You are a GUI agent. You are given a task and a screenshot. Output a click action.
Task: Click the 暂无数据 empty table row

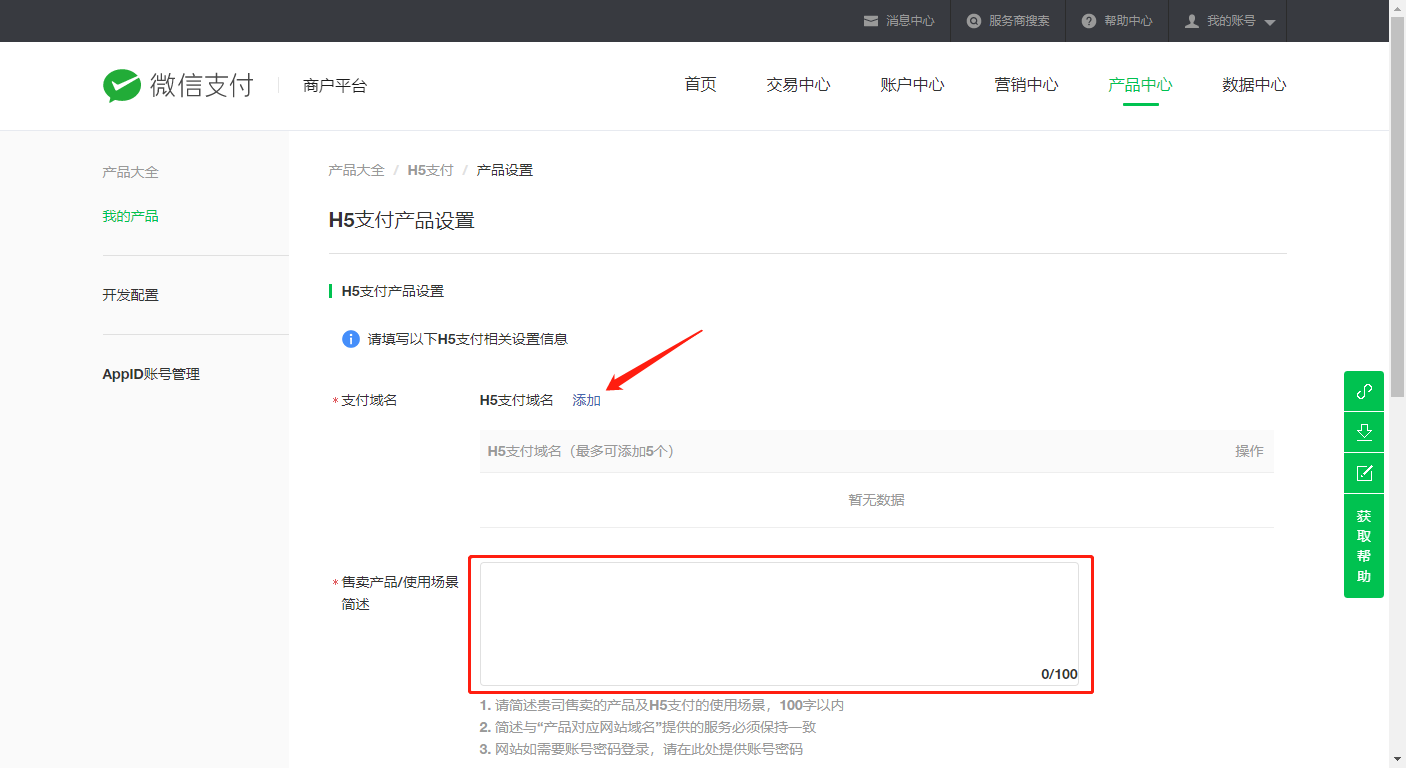click(877, 500)
